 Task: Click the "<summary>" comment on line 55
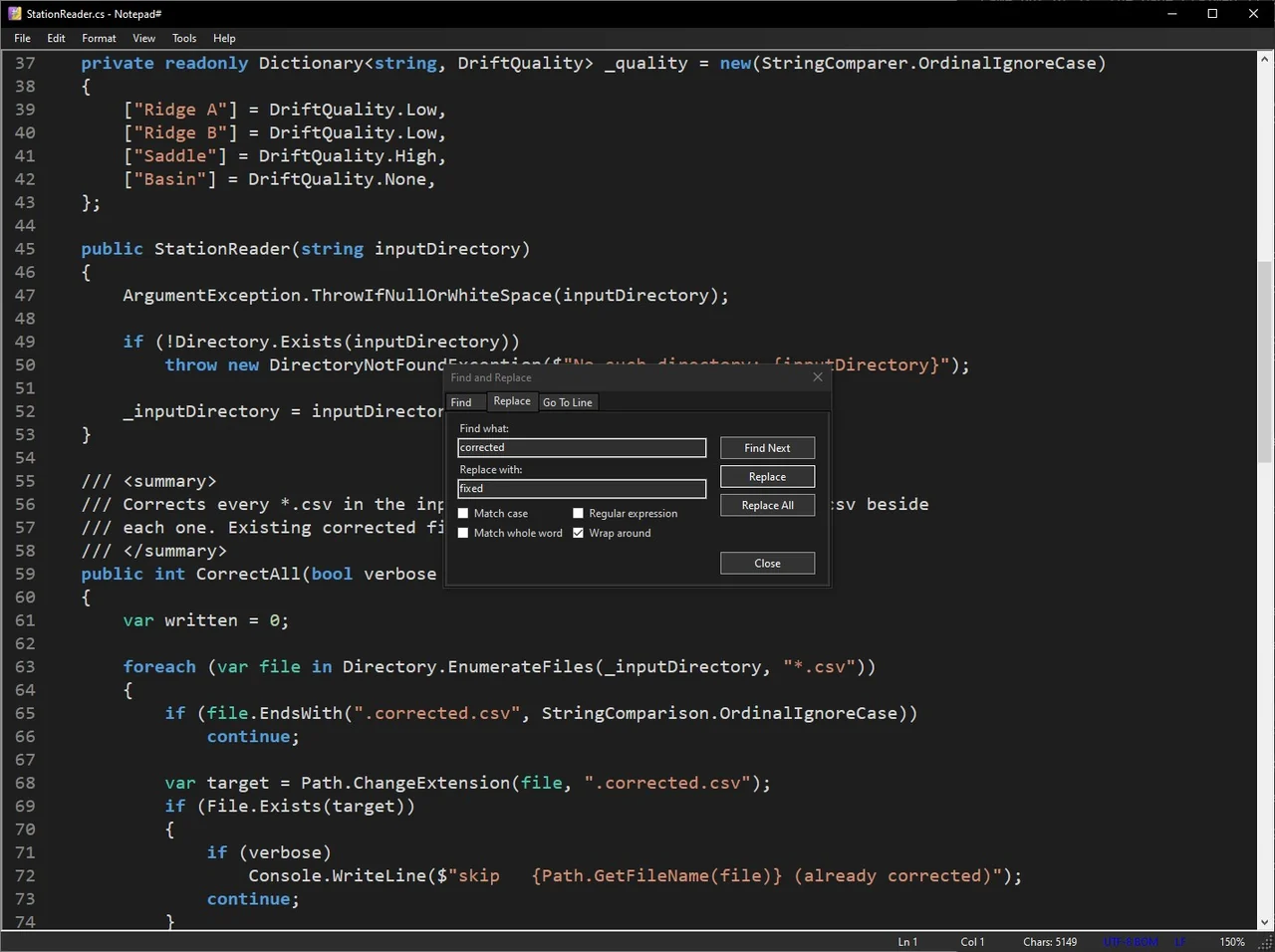(x=170, y=482)
